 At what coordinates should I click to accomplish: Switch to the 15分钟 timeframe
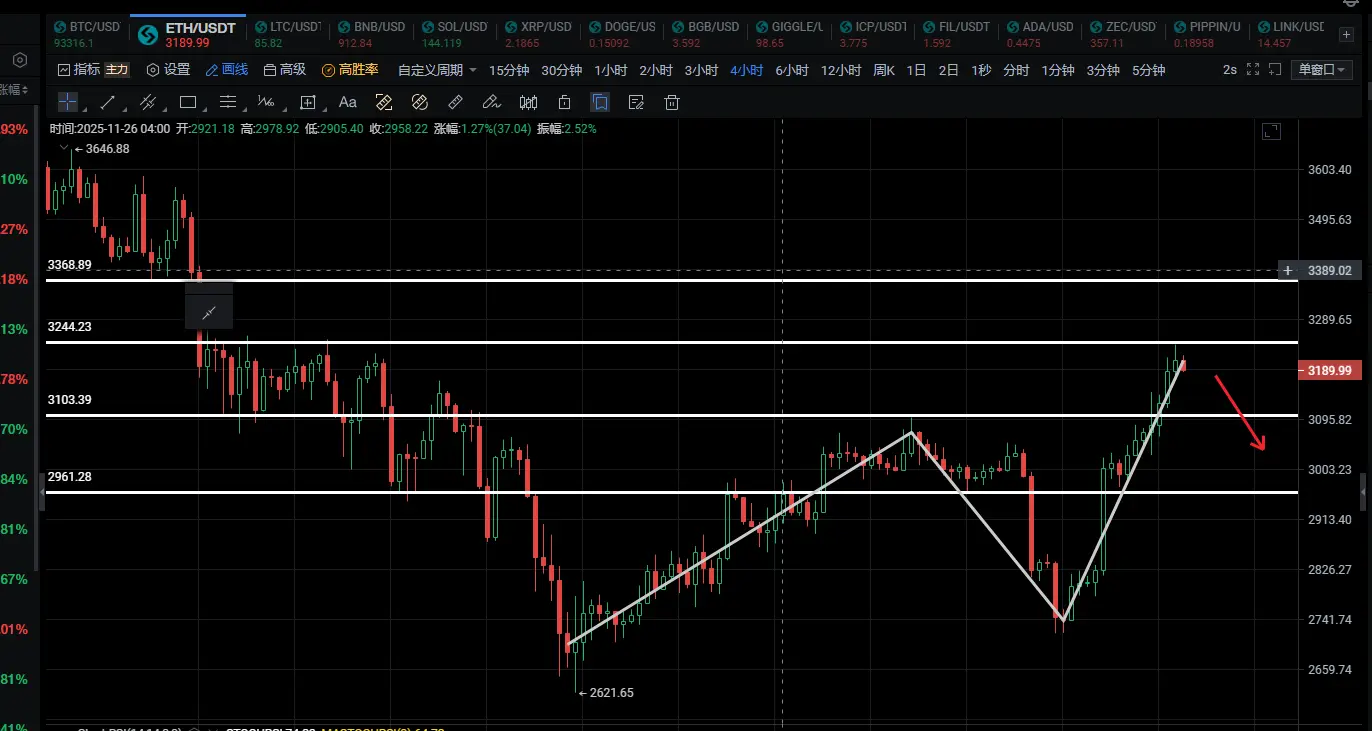[509, 70]
